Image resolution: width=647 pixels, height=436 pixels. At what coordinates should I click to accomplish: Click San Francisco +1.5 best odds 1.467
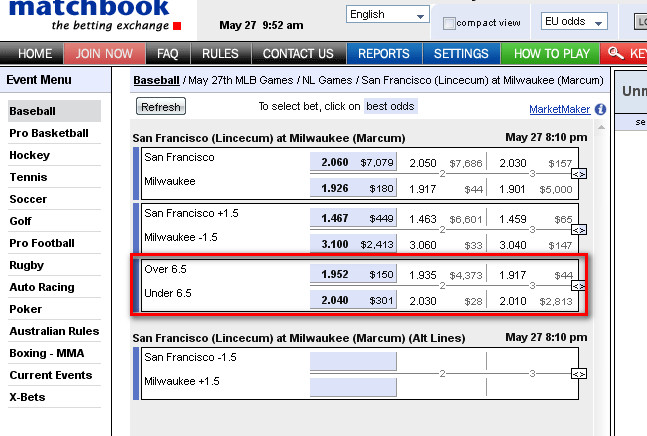point(353,218)
